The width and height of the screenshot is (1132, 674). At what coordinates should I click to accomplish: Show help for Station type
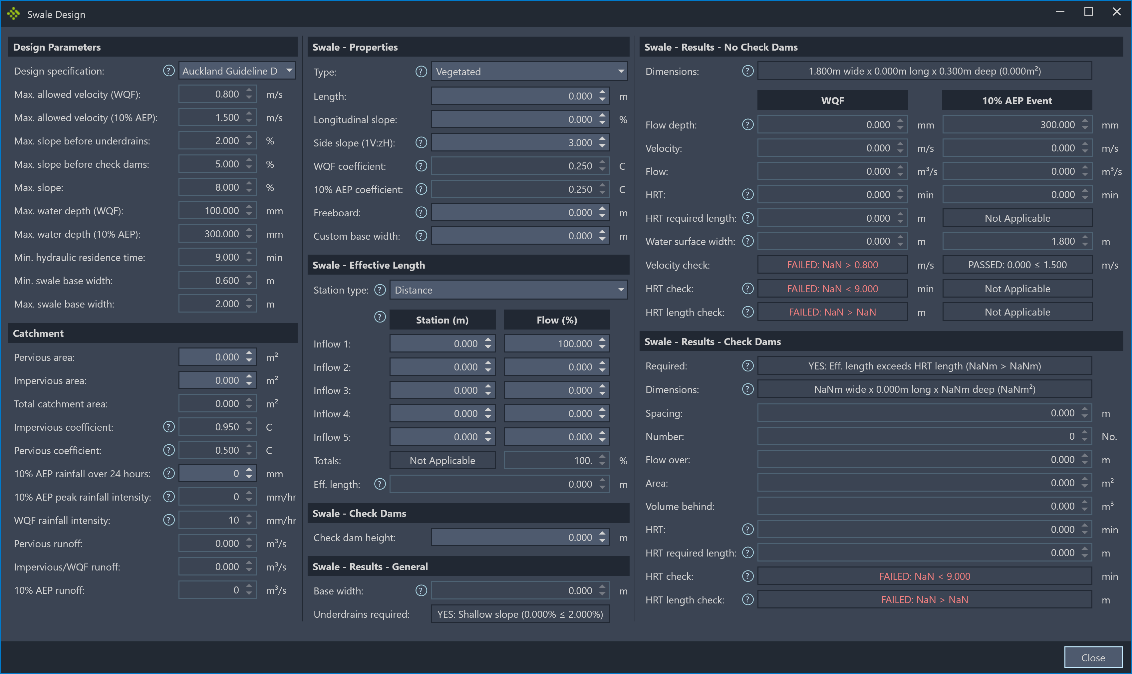pos(380,289)
